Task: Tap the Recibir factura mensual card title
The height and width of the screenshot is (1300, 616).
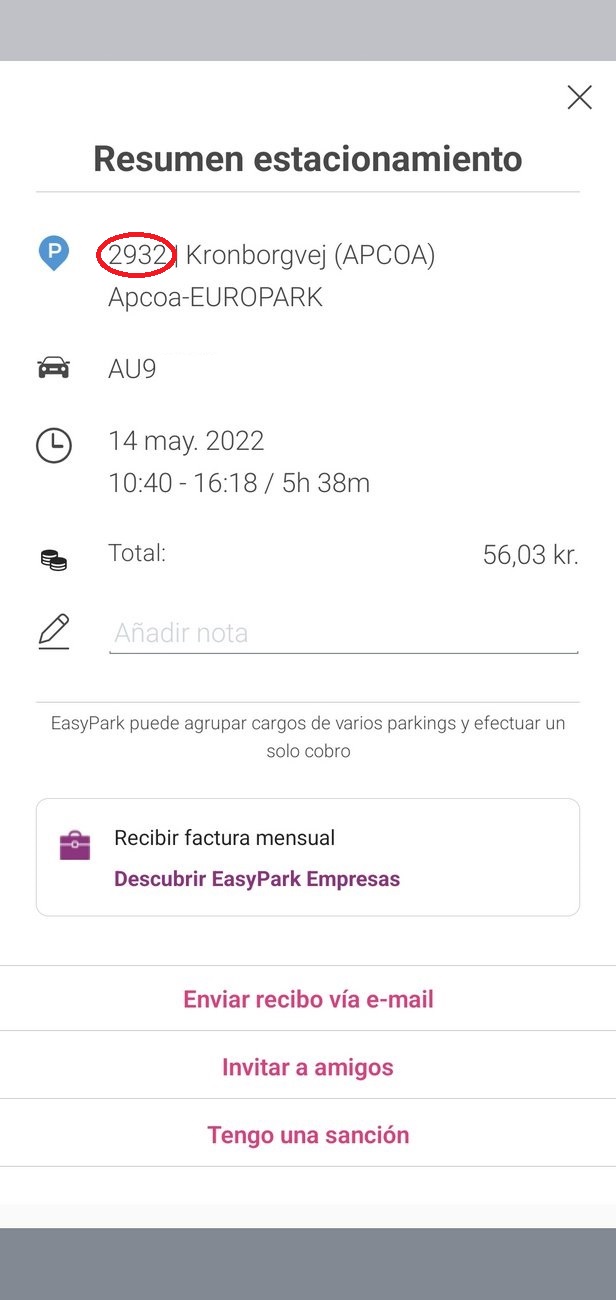Action: click(x=224, y=838)
